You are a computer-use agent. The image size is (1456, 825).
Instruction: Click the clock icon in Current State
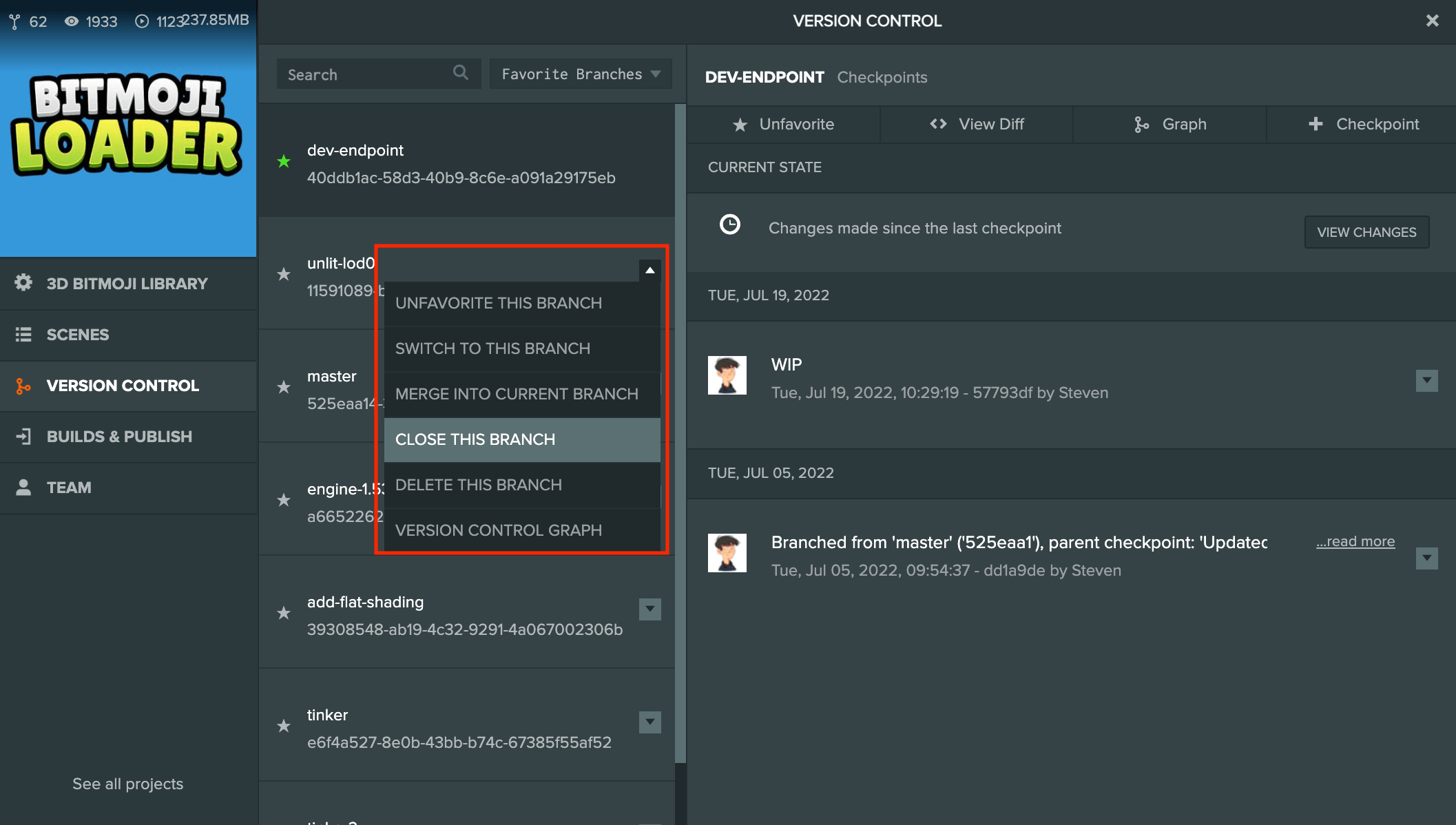(x=730, y=224)
